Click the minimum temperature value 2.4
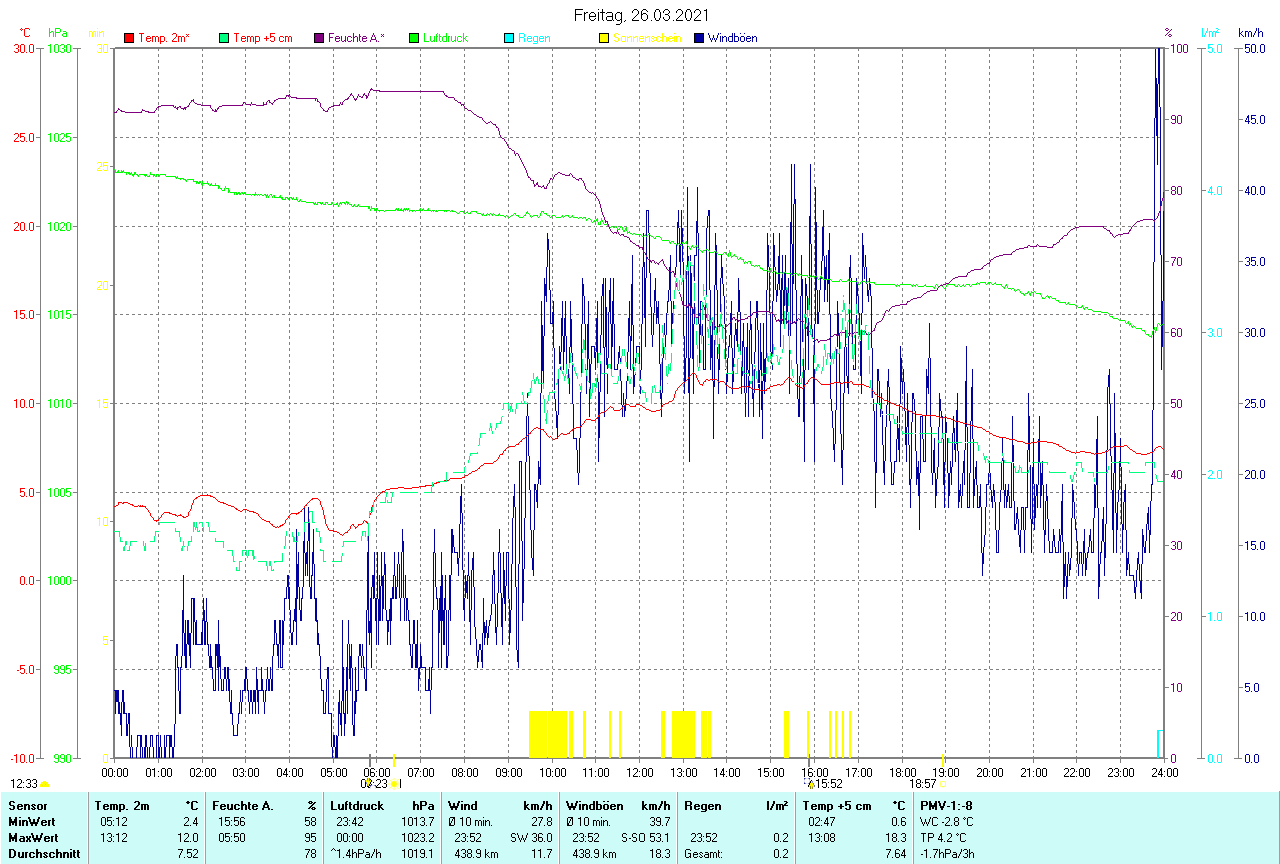The width and height of the screenshot is (1280, 864). (190, 822)
